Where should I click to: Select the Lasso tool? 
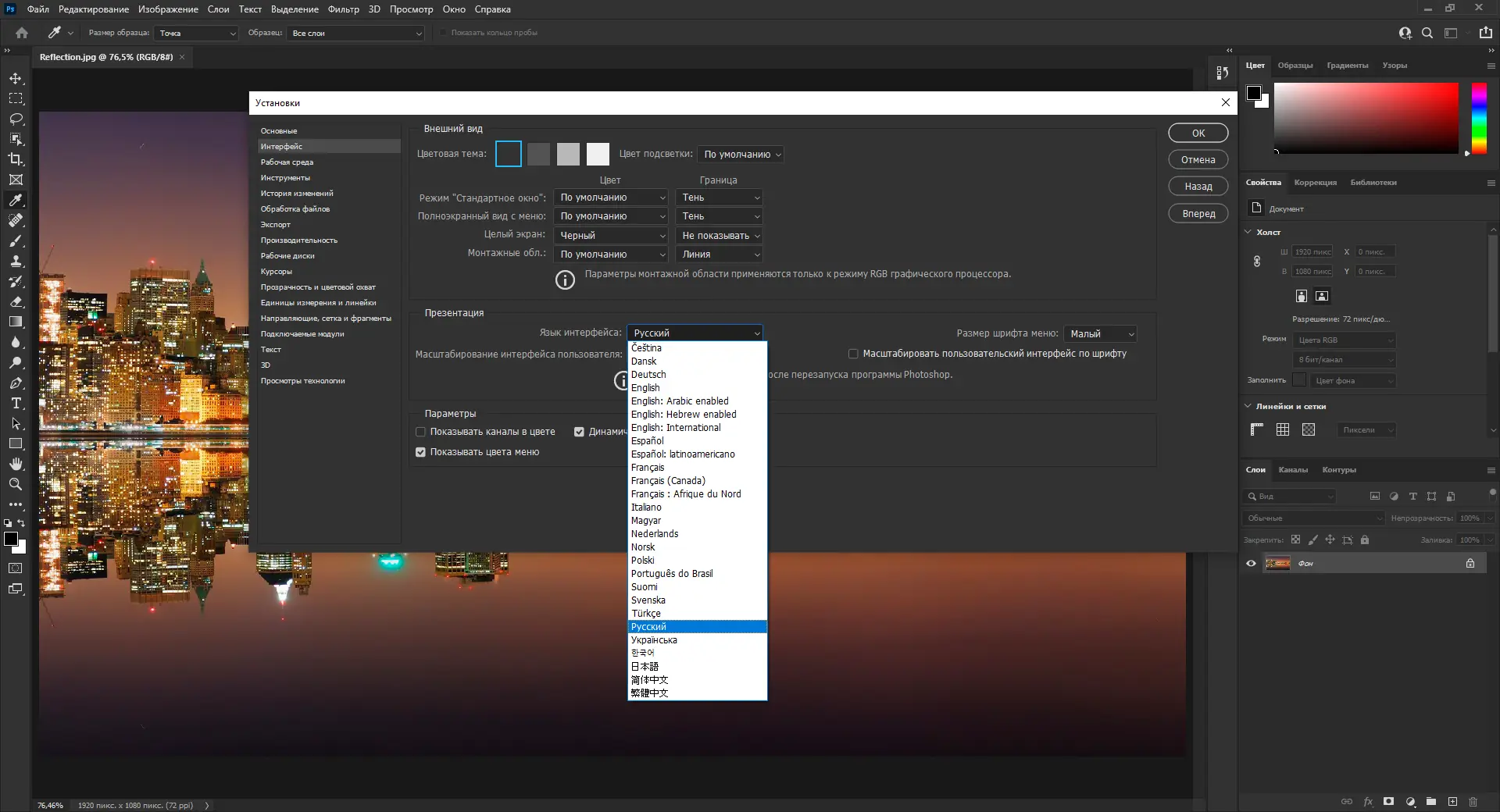[16, 119]
